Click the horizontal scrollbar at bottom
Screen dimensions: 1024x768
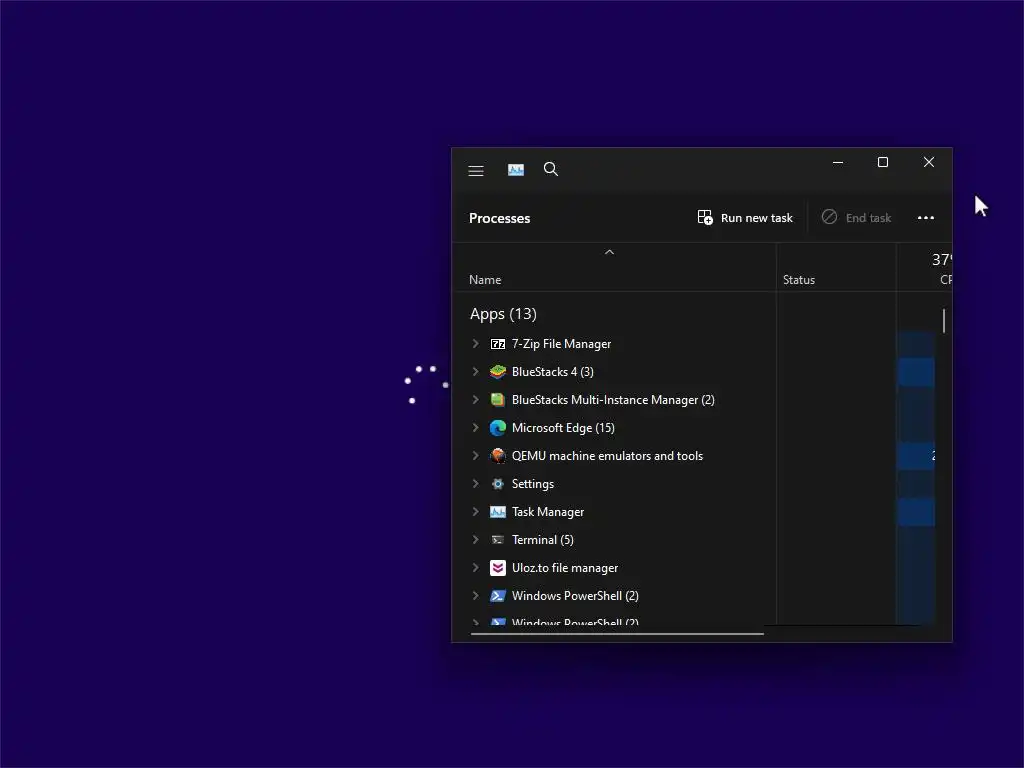click(x=617, y=633)
